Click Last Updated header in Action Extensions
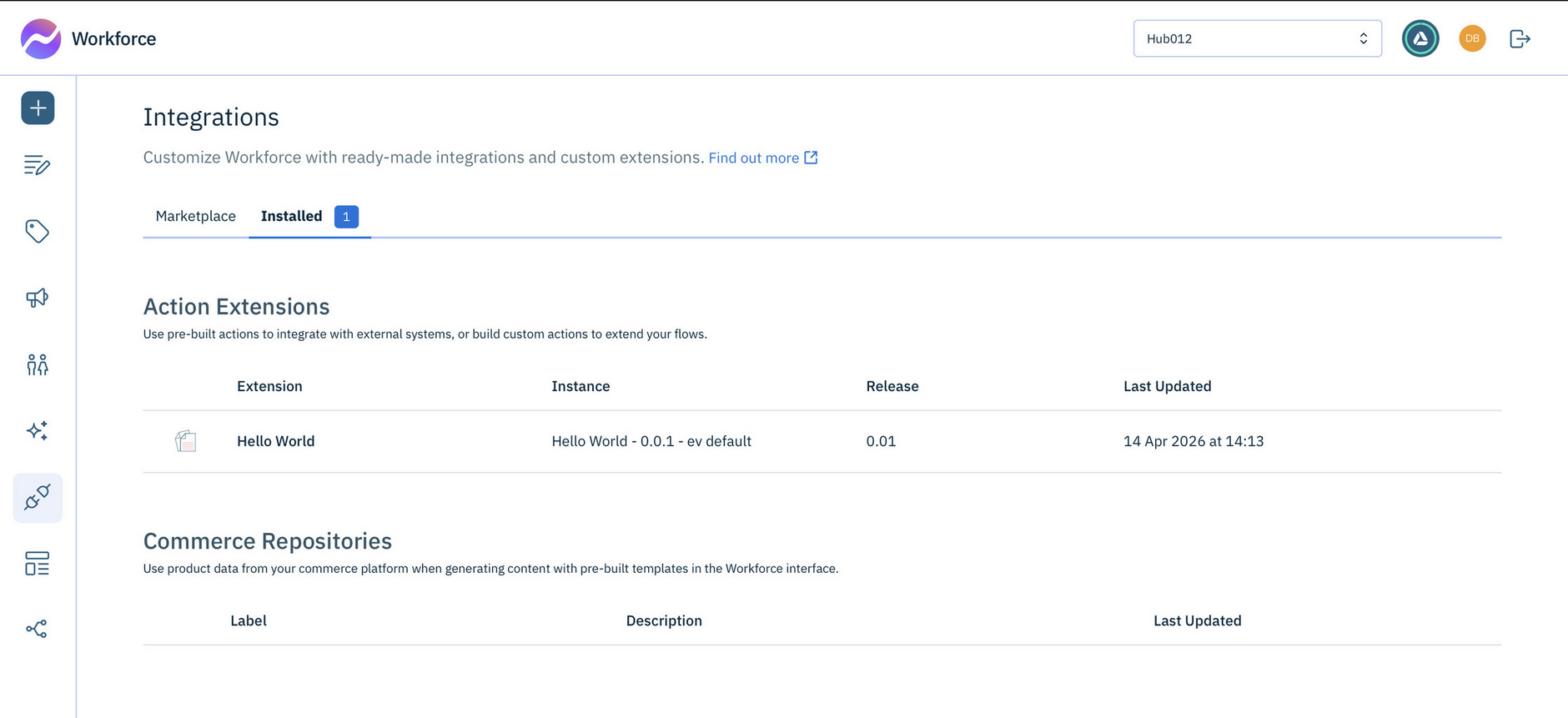The height and width of the screenshot is (718, 1568). tap(1167, 386)
